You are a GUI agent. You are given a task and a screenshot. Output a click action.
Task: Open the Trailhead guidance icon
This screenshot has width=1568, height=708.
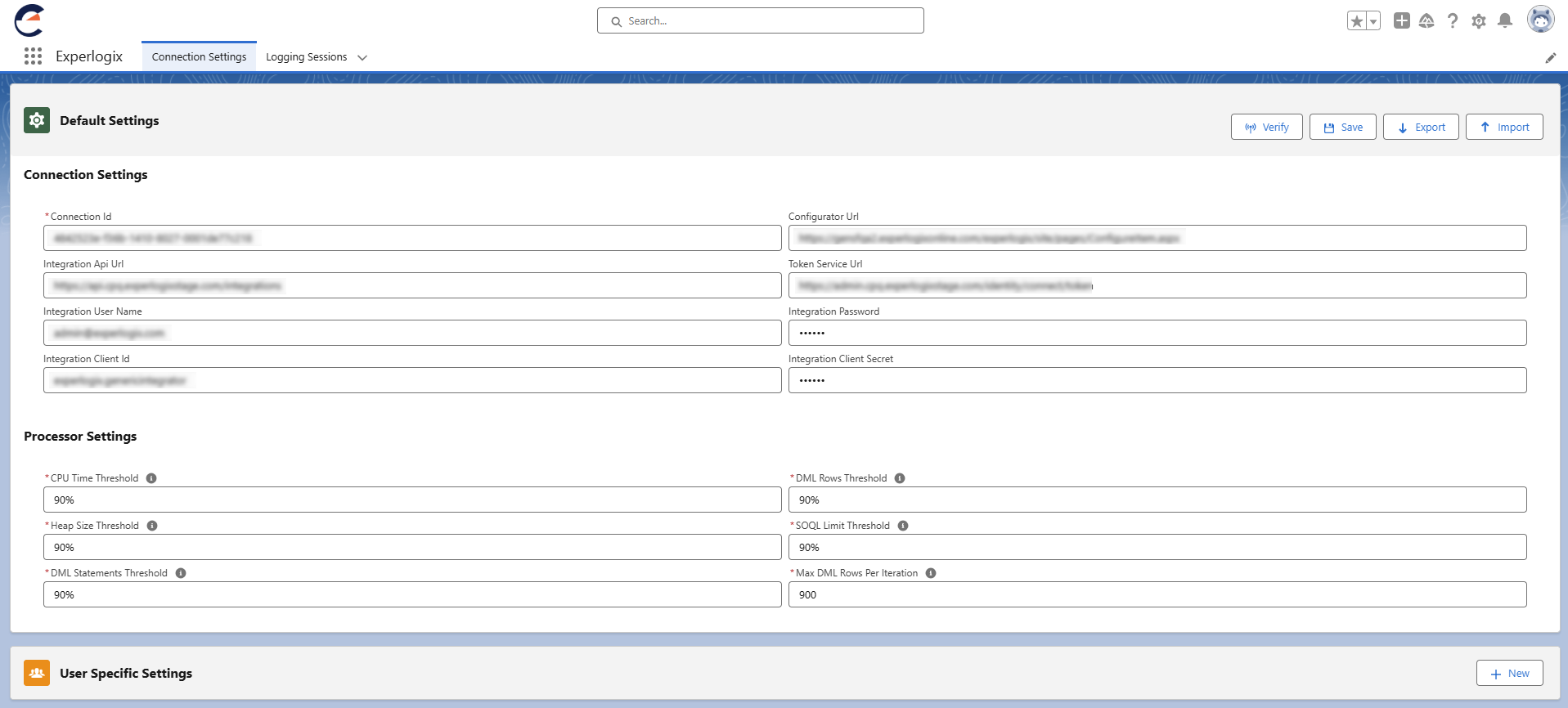1426,21
